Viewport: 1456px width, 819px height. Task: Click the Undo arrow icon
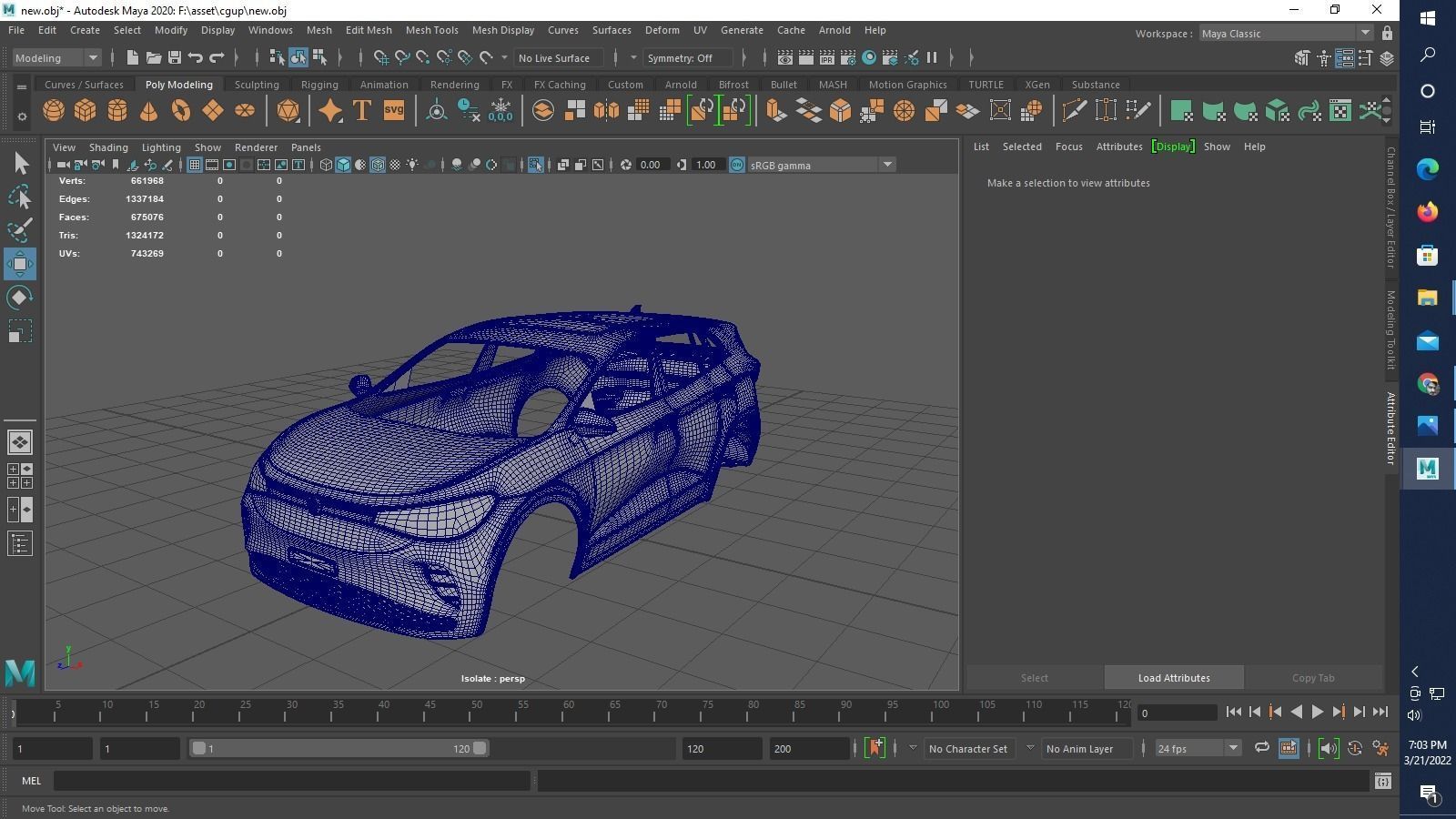point(196,57)
